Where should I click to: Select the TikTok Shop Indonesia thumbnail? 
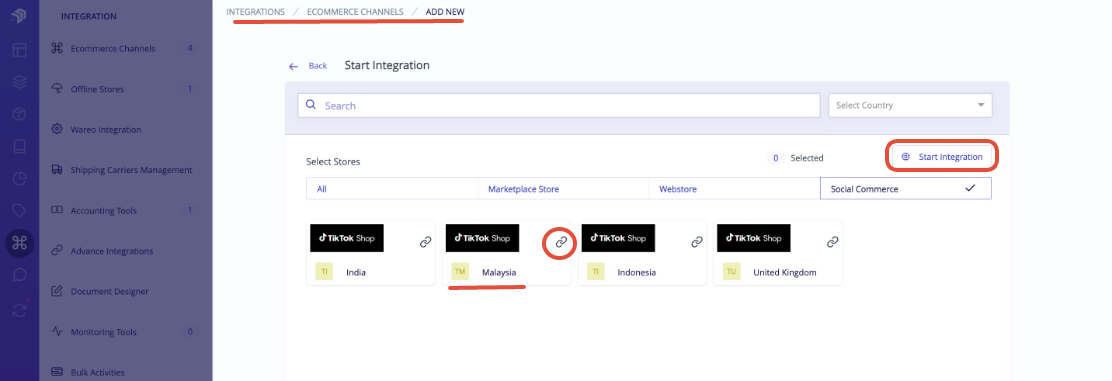[x=618, y=238]
